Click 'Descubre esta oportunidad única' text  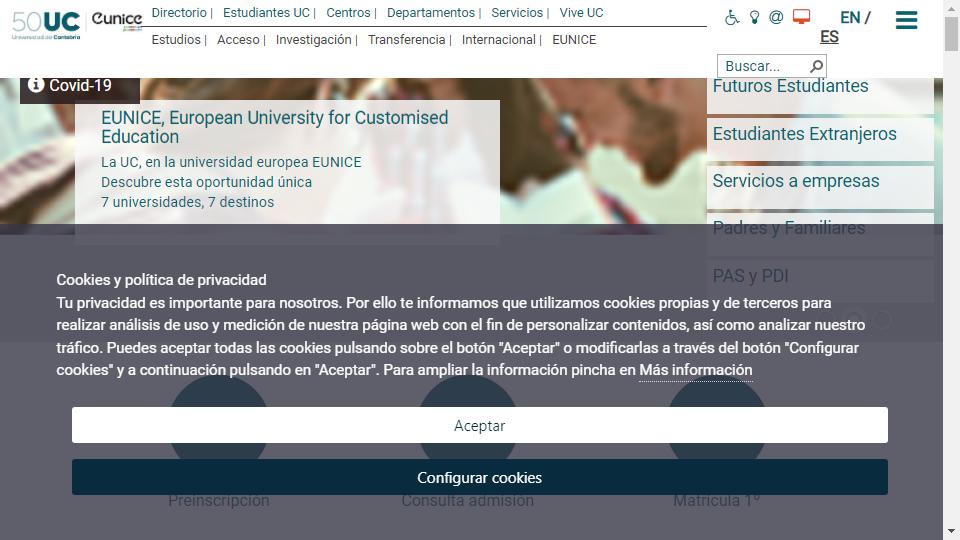click(x=206, y=182)
